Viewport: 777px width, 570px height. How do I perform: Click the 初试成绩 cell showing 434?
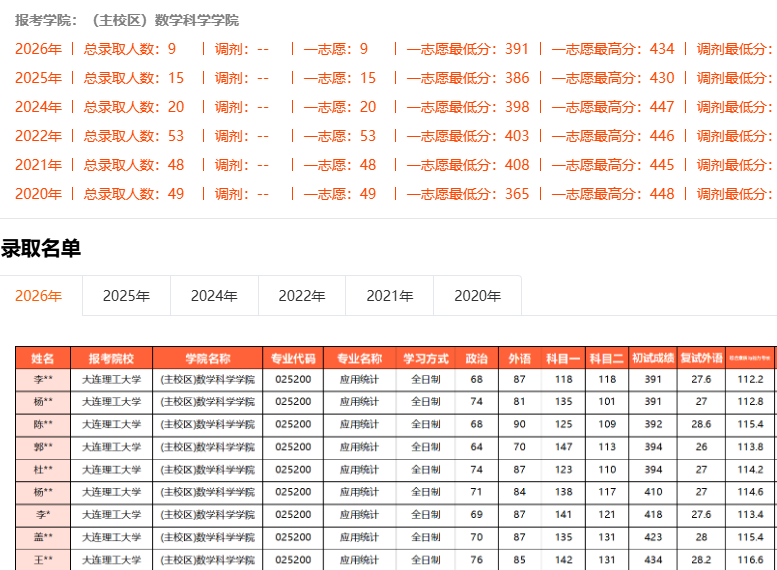tap(653, 560)
